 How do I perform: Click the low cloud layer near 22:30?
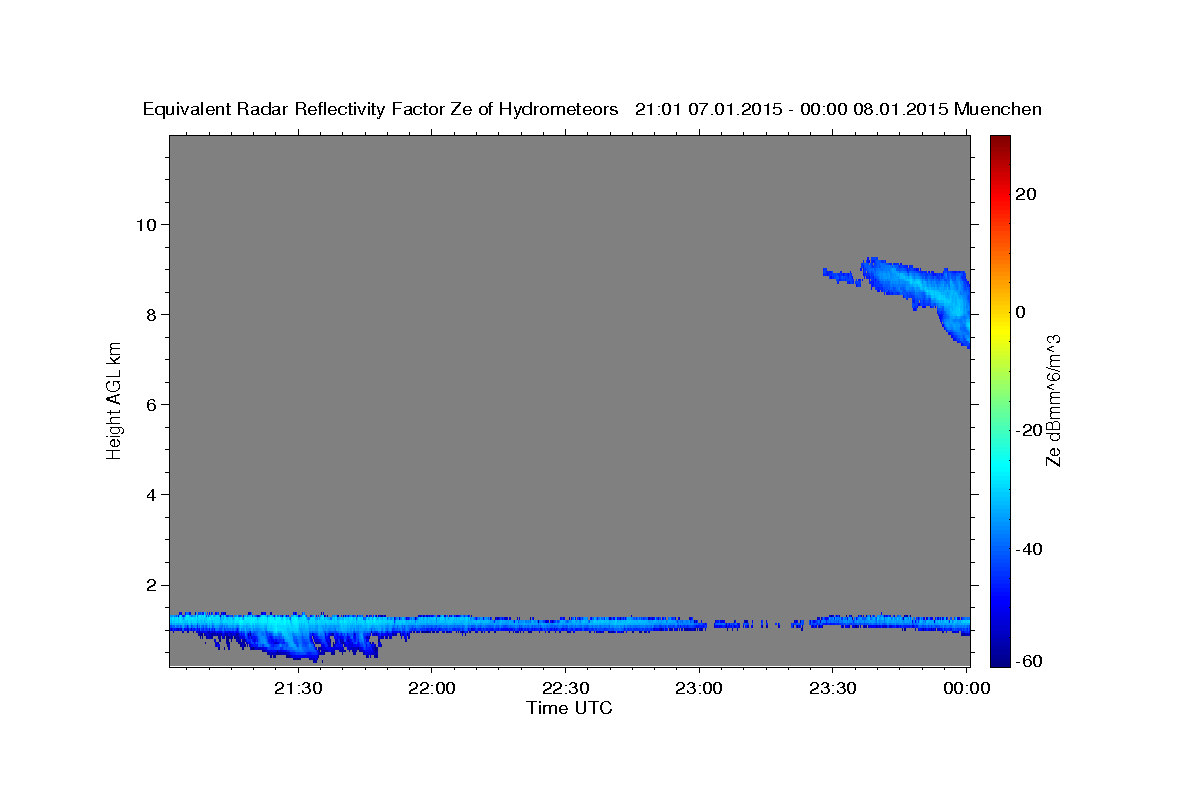tap(565, 624)
